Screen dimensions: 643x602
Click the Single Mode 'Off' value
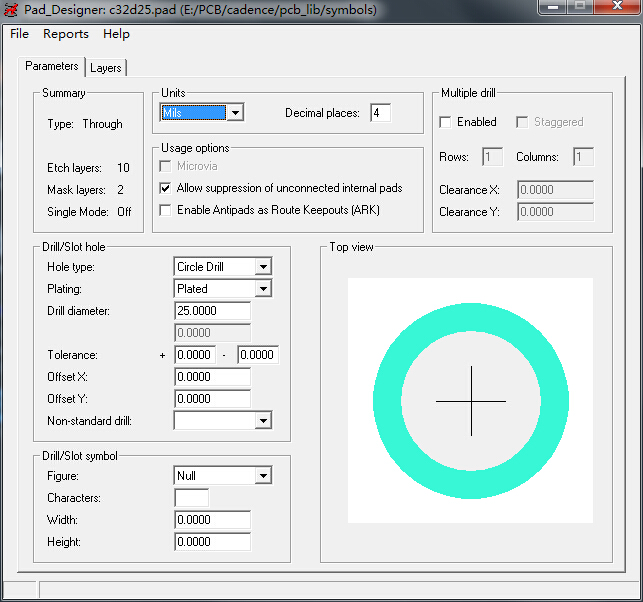[x=124, y=212]
